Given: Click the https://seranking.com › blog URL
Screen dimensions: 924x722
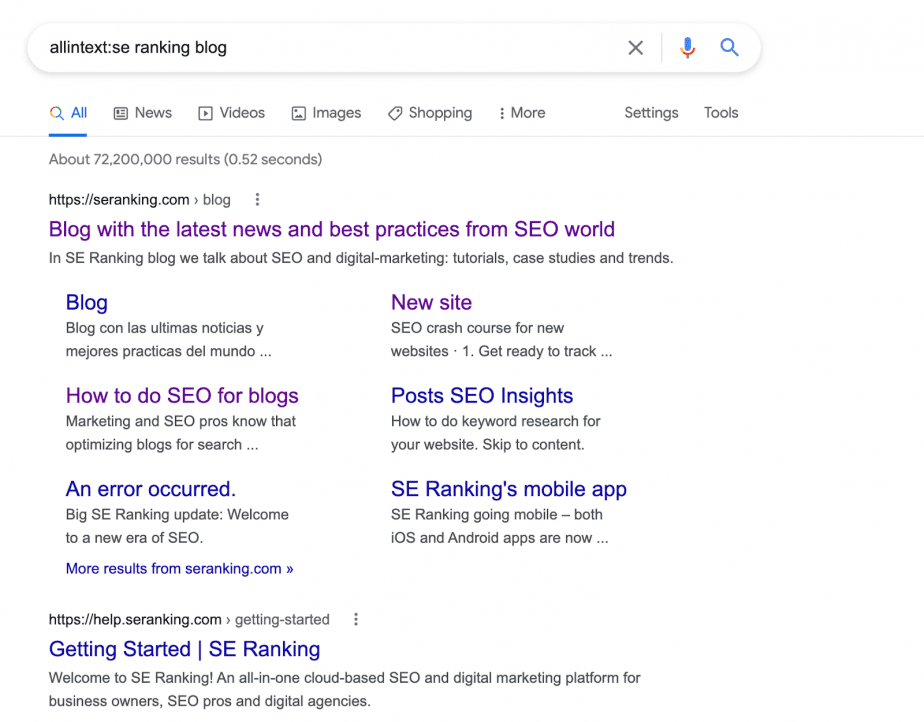Looking at the screenshot, I should click(140, 200).
